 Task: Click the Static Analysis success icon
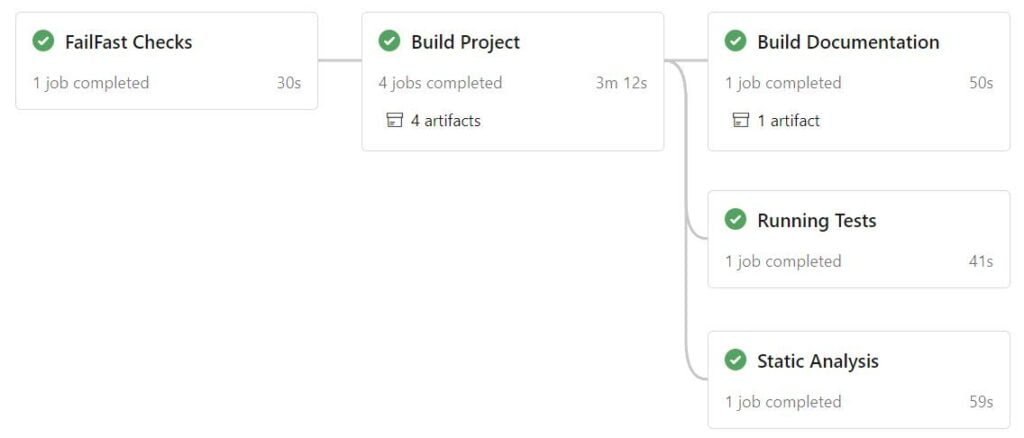coord(735,360)
